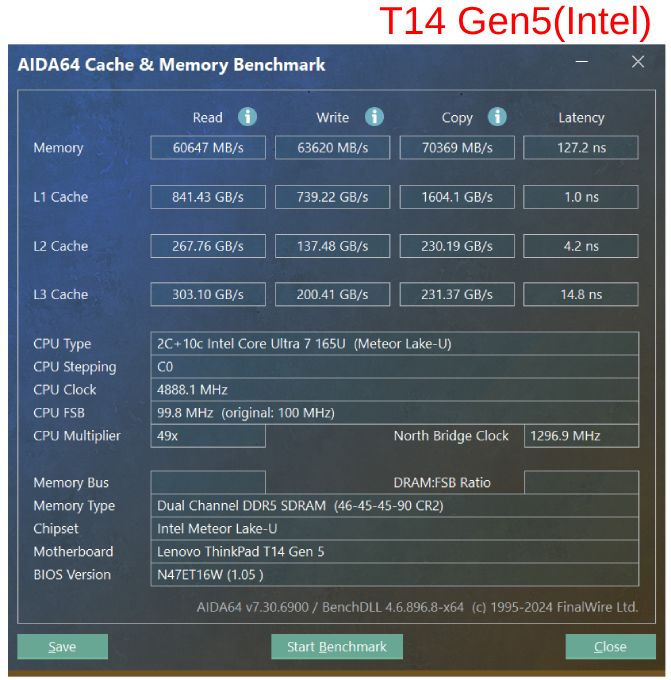Click the Write column info icon
The image size is (671, 680).
pyautogui.click(x=374, y=117)
